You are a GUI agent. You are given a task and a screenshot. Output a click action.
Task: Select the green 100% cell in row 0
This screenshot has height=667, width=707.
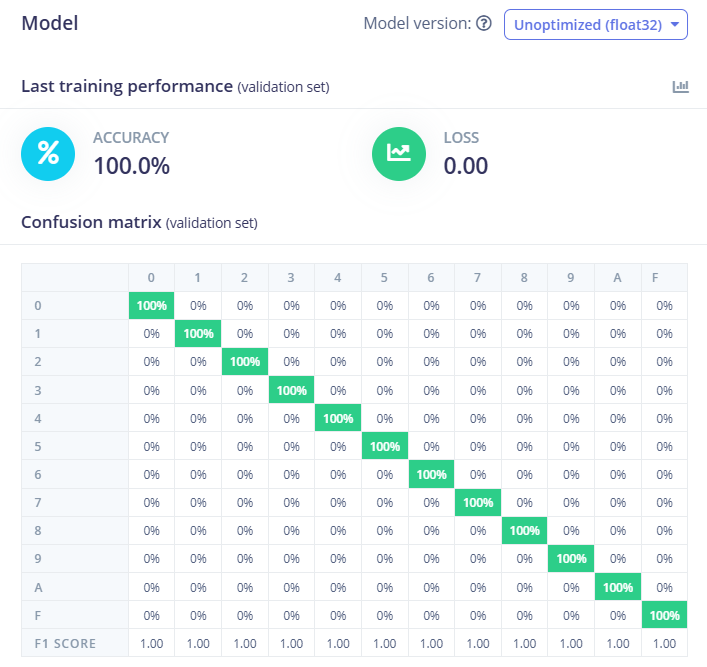pos(151,306)
